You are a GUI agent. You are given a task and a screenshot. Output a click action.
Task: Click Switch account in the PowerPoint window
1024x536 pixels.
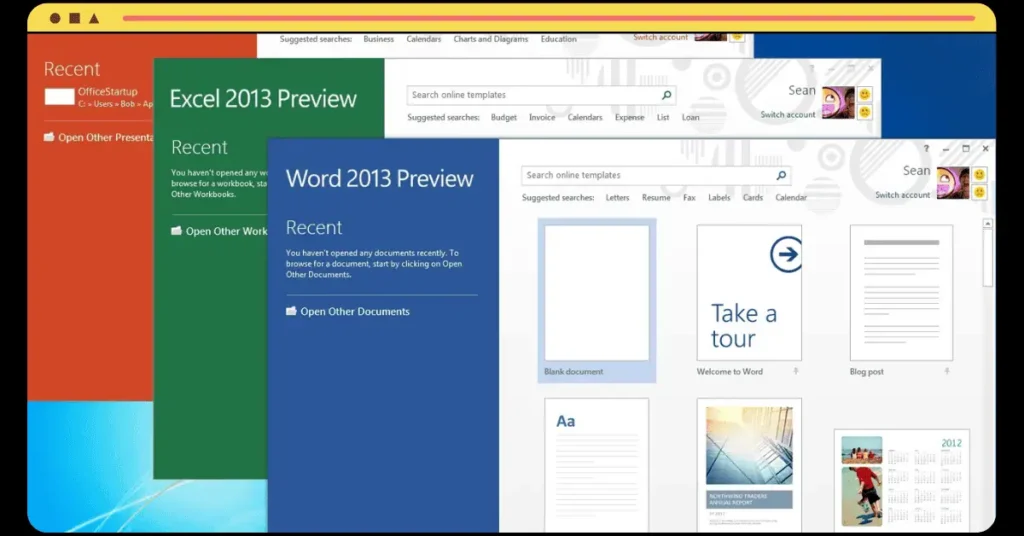point(660,37)
